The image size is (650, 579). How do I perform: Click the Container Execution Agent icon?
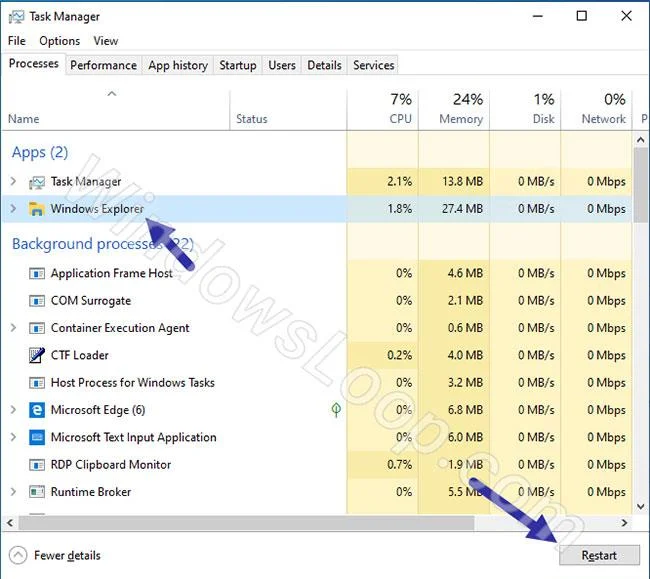click(x=37, y=328)
